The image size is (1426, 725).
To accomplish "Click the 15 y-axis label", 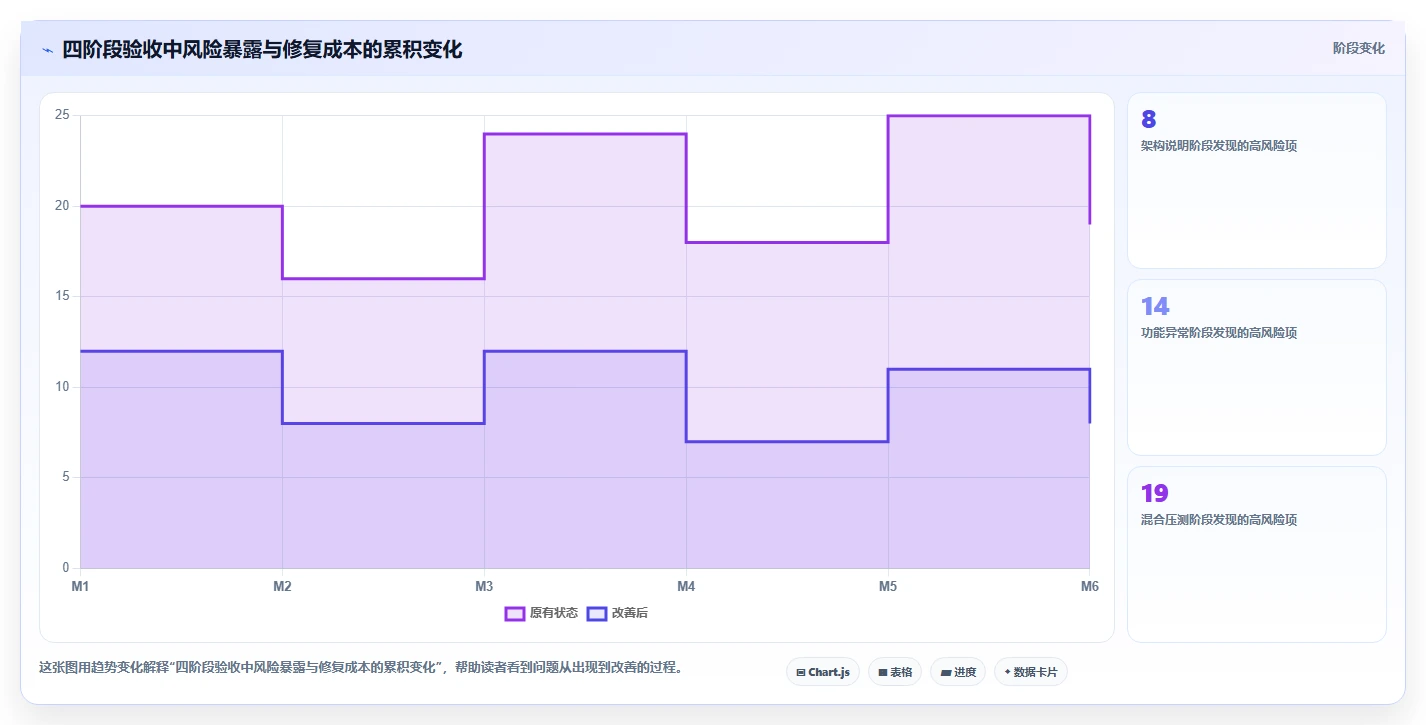I will click(62, 296).
